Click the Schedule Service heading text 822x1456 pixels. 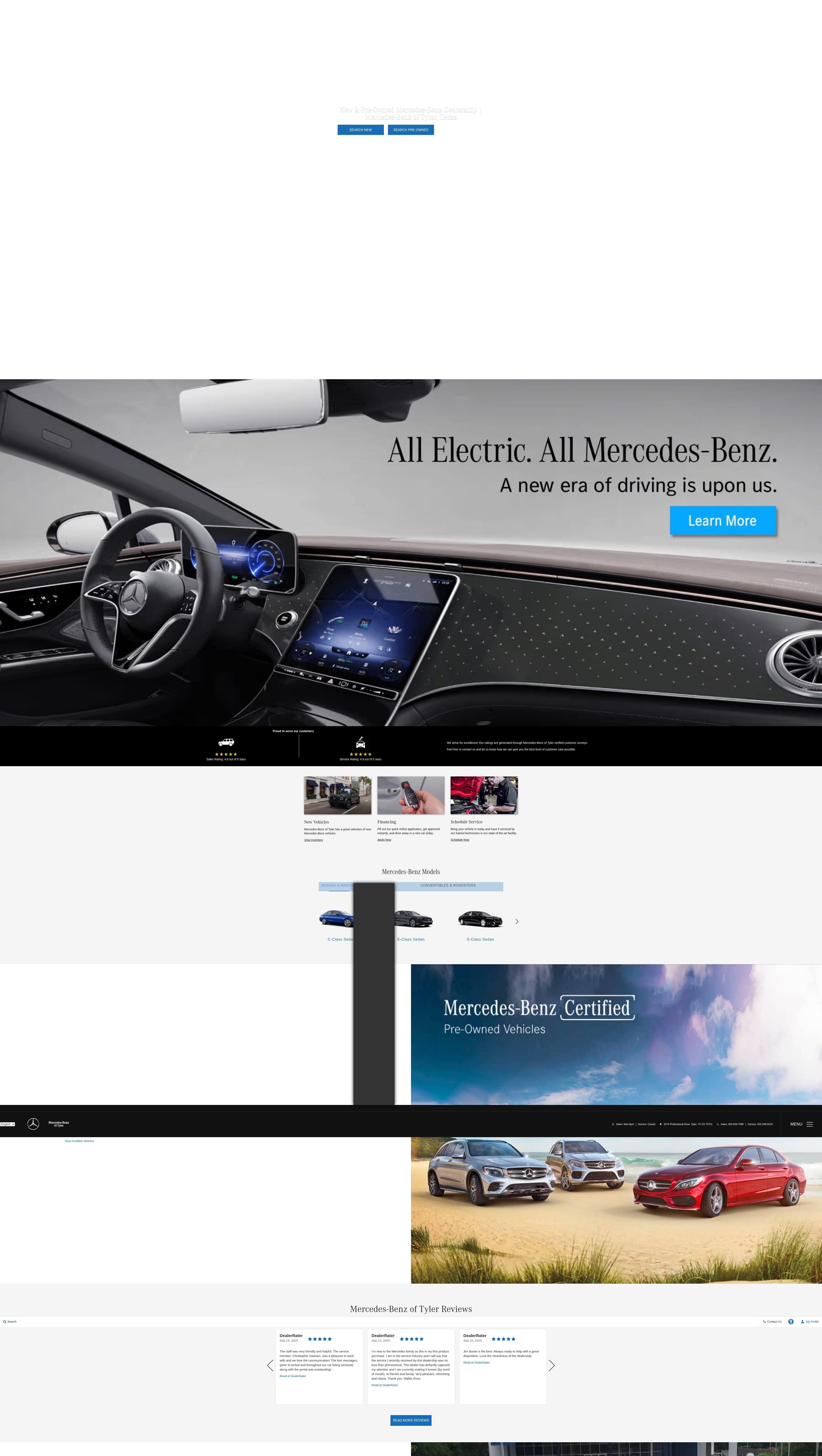tap(466, 822)
